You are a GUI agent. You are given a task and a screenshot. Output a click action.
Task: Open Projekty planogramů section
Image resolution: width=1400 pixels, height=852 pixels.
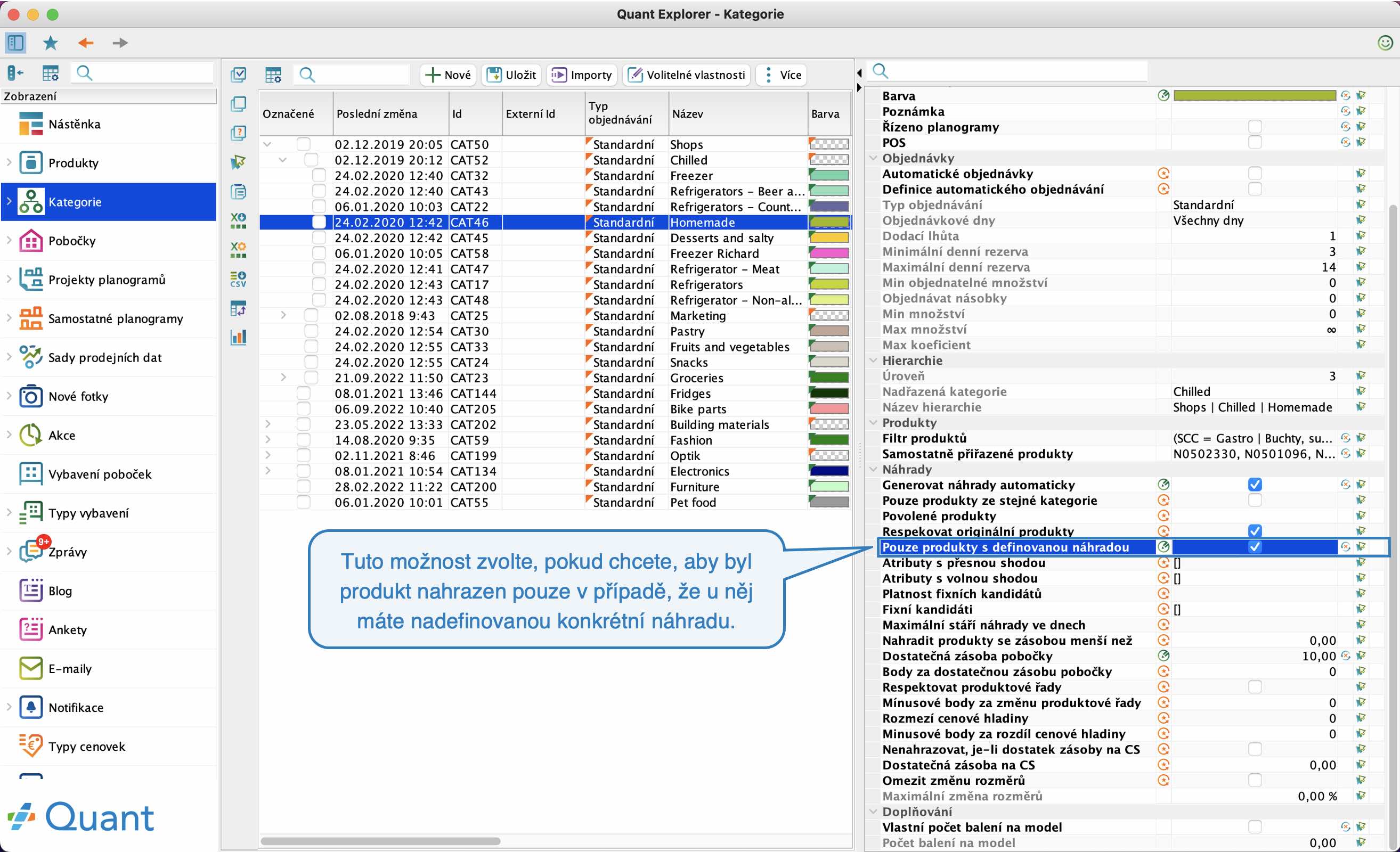109,280
